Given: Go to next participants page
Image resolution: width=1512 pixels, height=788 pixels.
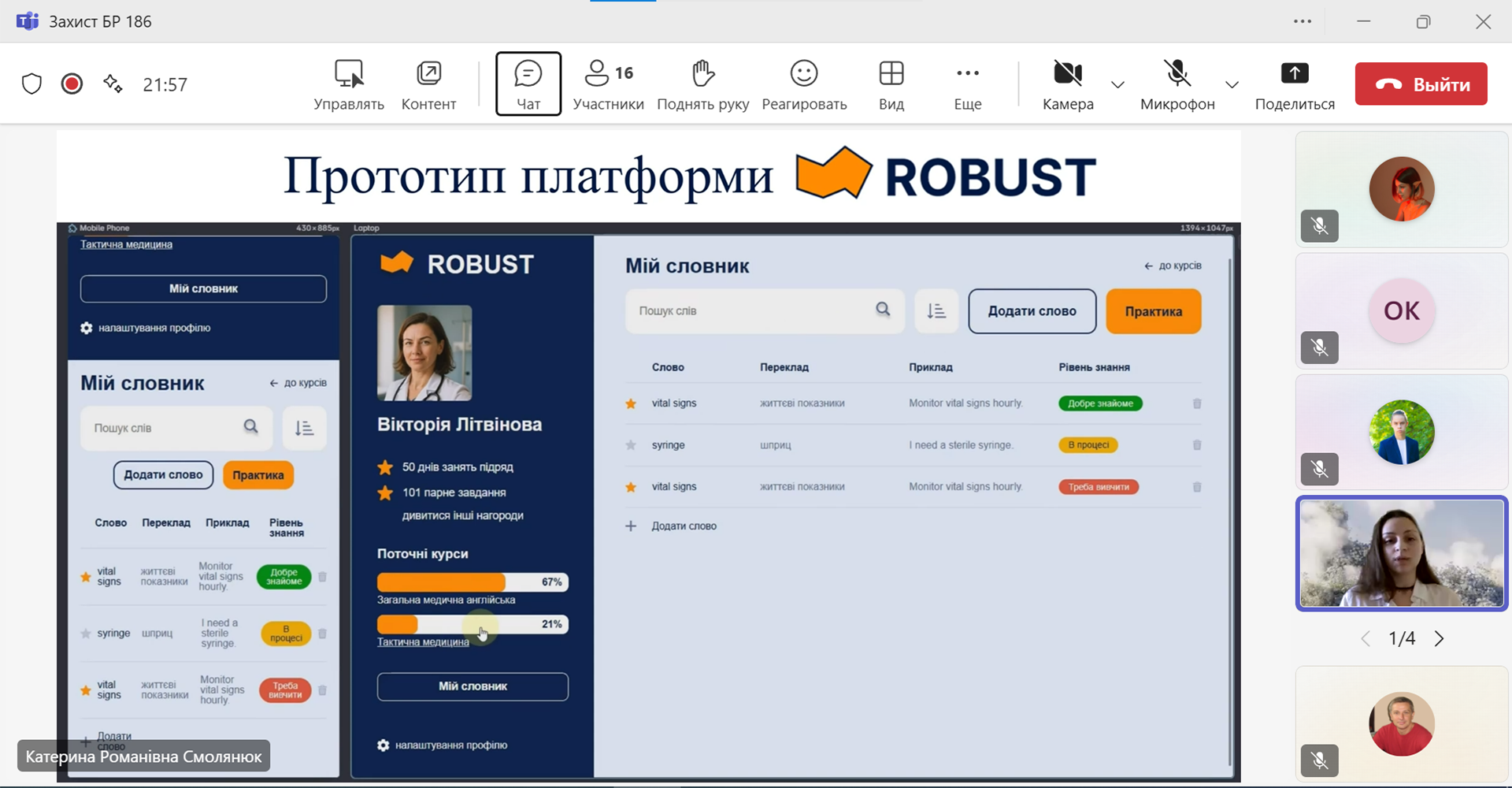Looking at the screenshot, I should pyautogui.click(x=1439, y=638).
